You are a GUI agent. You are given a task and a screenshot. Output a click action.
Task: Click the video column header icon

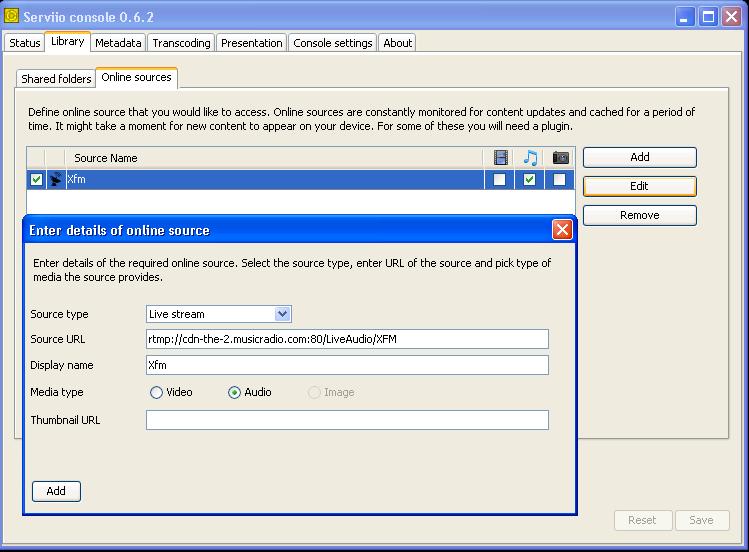click(x=501, y=158)
